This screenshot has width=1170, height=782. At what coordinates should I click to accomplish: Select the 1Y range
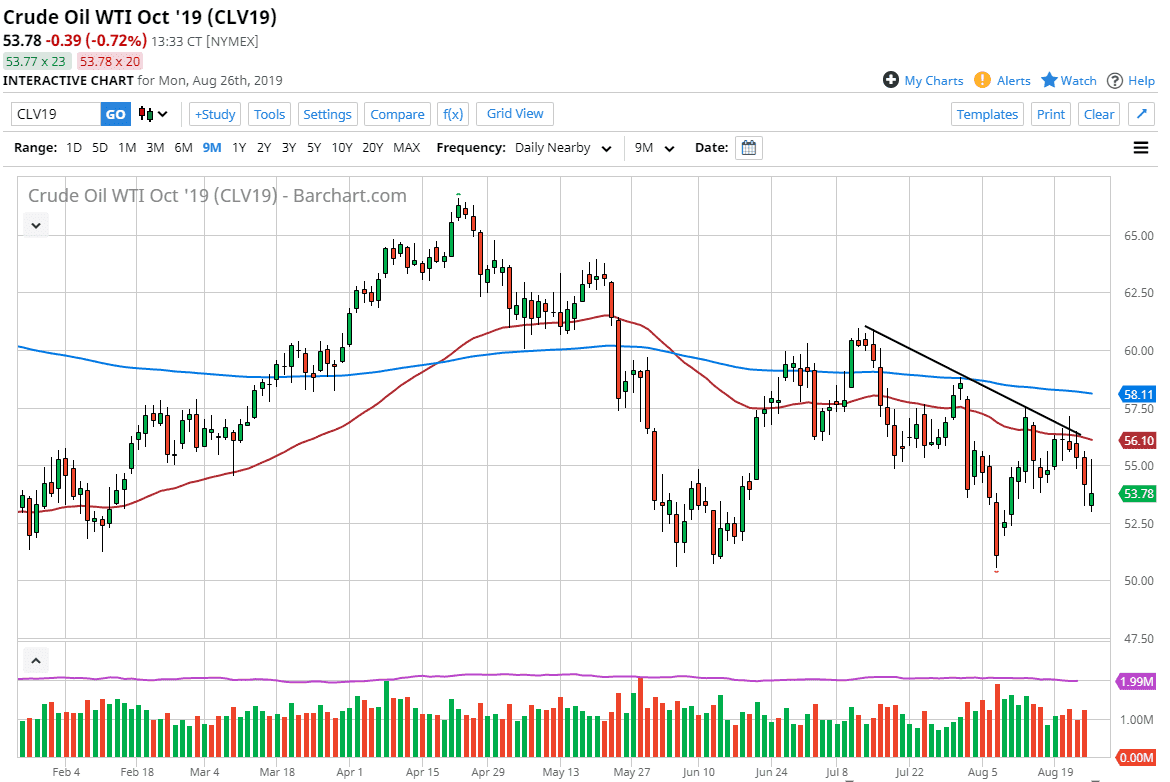[239, 147]
